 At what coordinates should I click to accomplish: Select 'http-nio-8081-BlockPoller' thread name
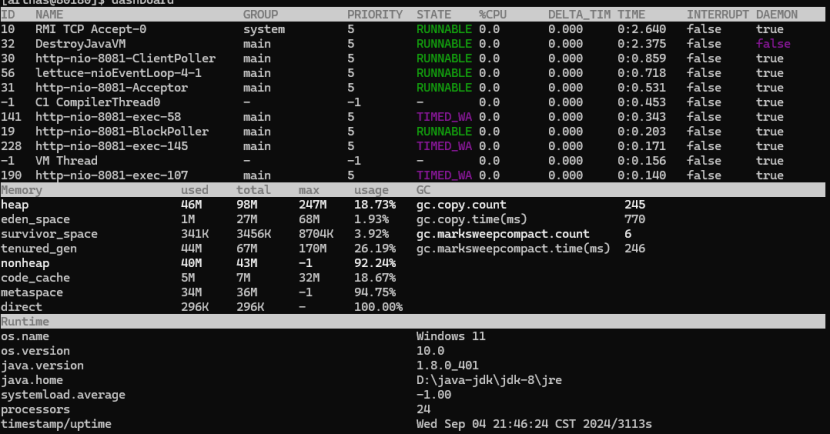pyautogui.click(x=122, y=131)
